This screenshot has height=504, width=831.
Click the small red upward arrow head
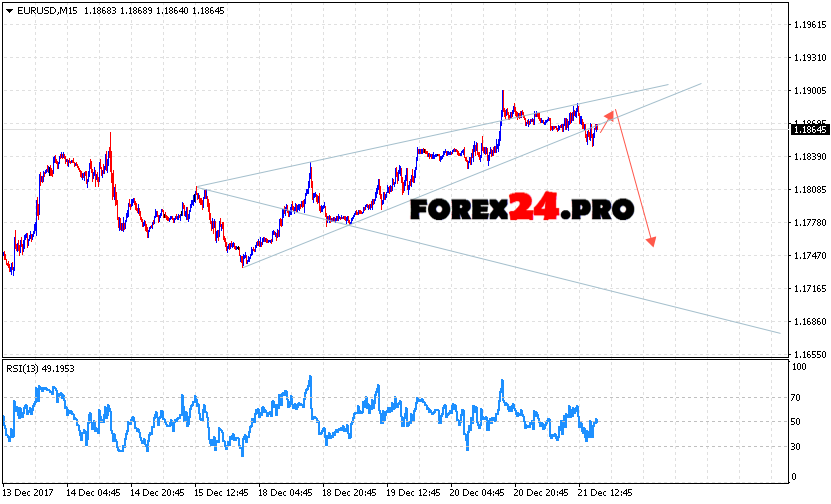pyautogui.click(x=610, y=113)
